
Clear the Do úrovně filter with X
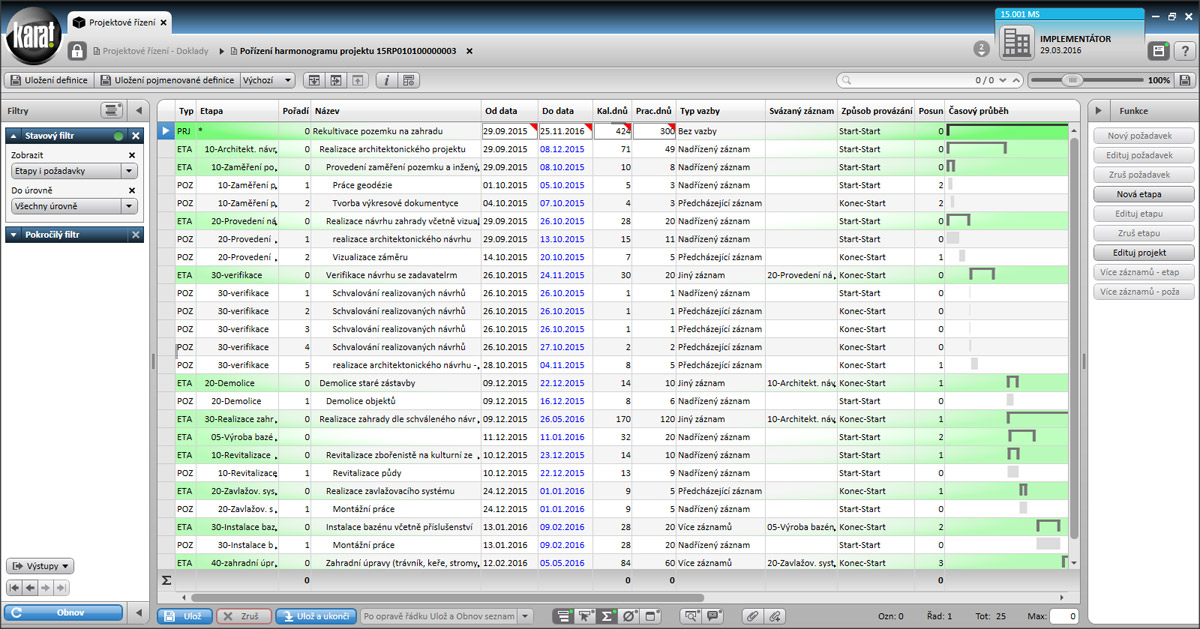point(132,190)
